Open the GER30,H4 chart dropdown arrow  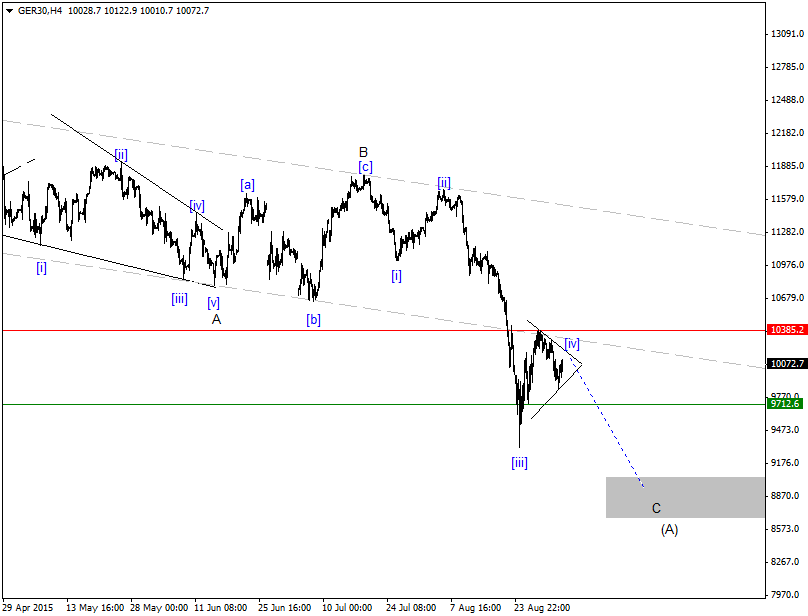point(9,11)
